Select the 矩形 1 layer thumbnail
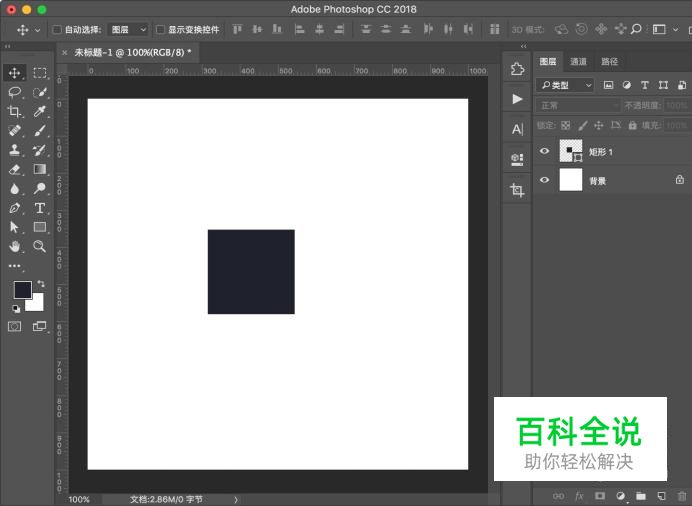Image resolution: width=692 pixels, height=506 pixels. point(571,152)
